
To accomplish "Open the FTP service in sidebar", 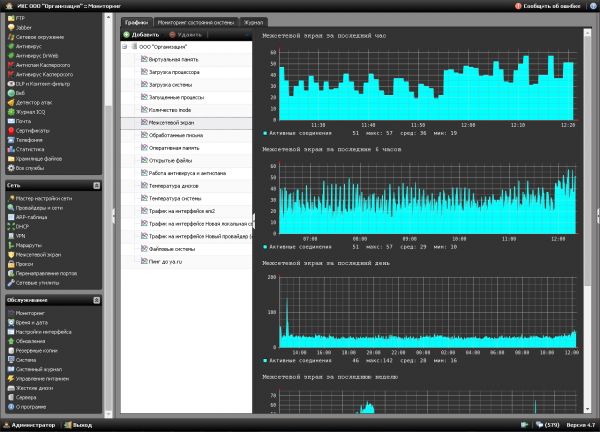I will pyautogui.click(x=20, y=17).
